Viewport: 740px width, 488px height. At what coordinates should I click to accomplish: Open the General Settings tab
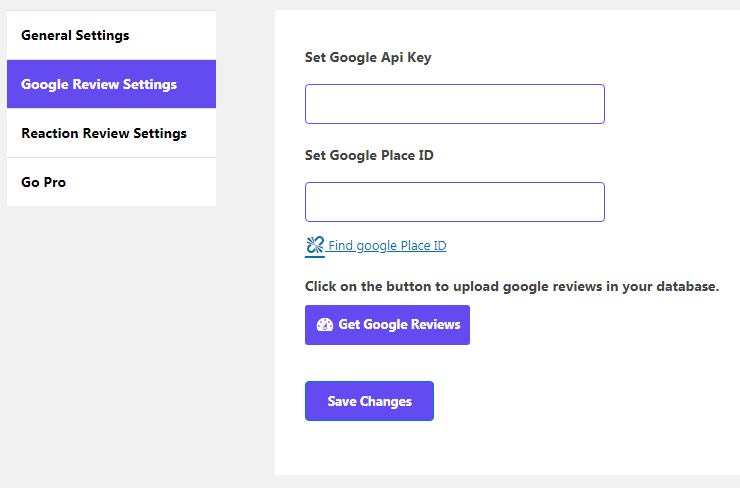click(111, 35)
